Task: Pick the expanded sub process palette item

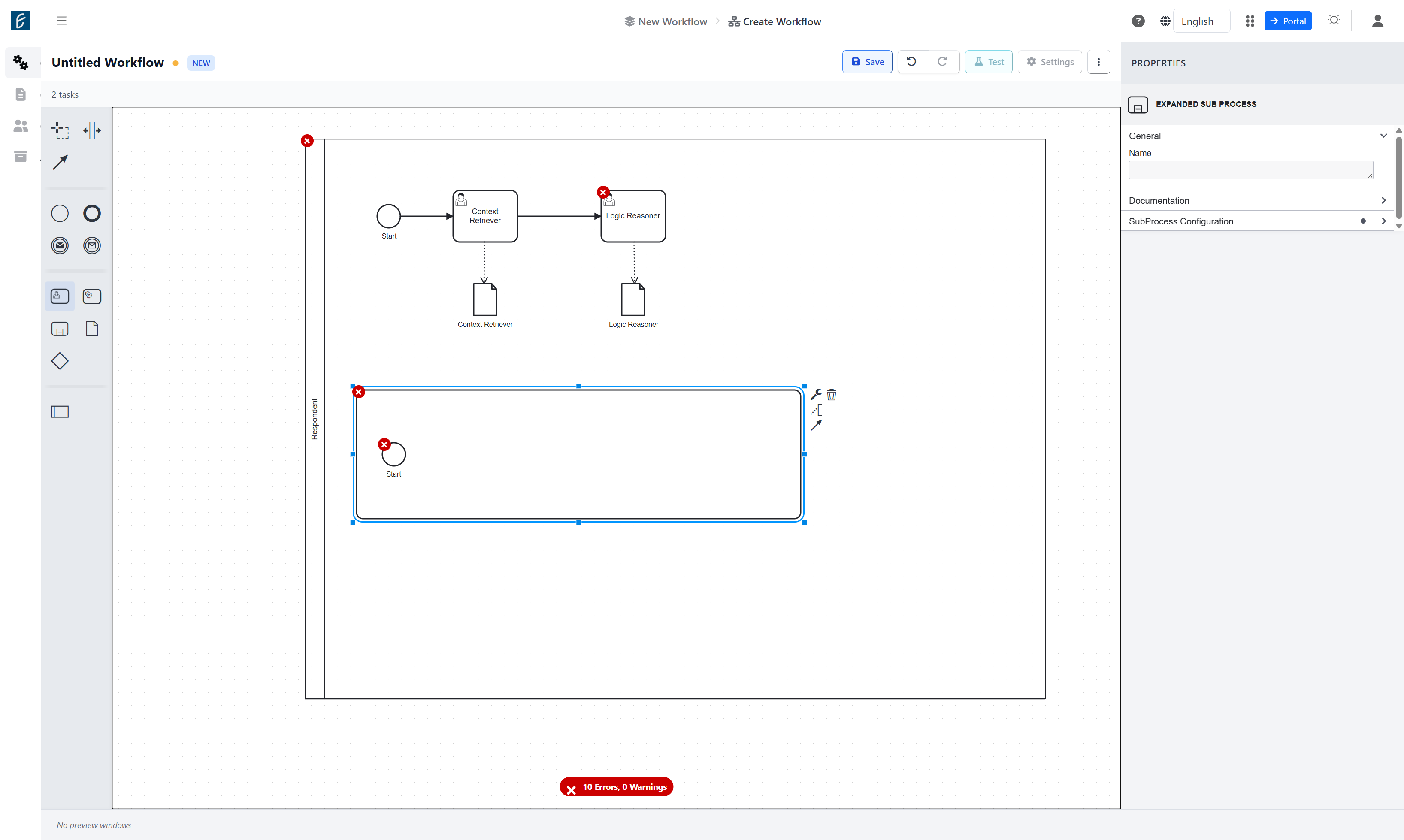Action: tap(60, 329)
